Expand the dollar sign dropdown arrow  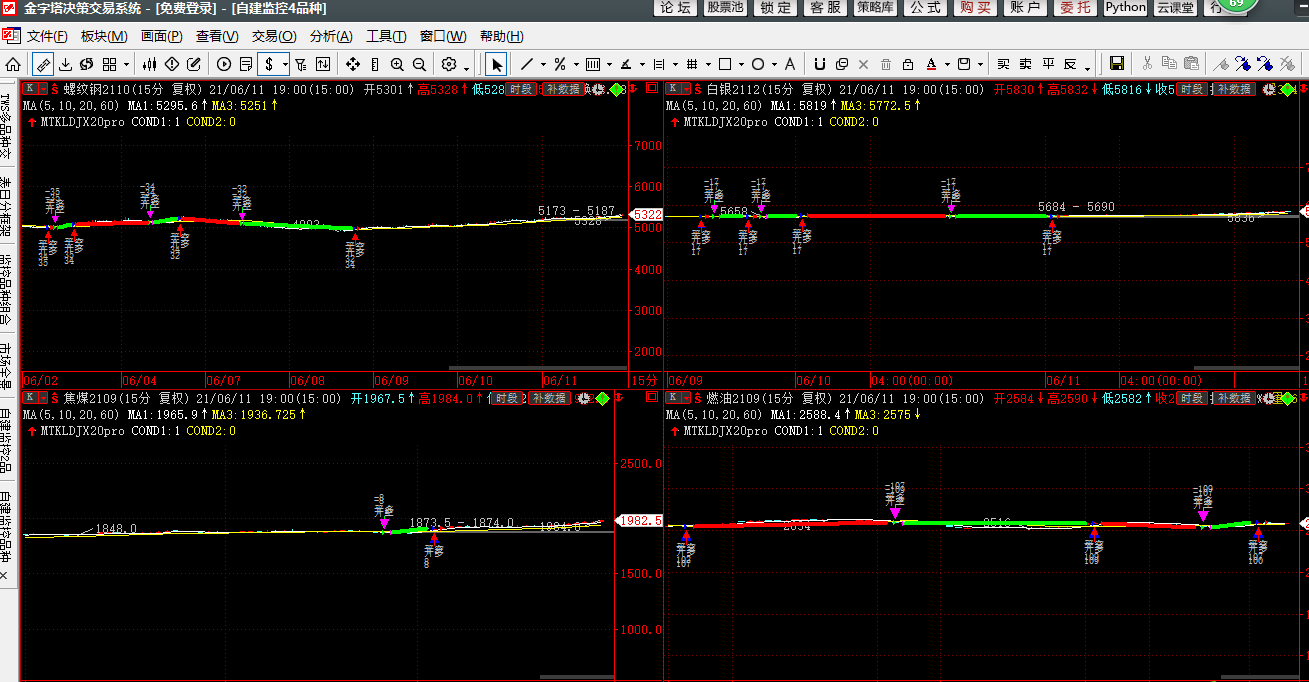click(285, 65)
